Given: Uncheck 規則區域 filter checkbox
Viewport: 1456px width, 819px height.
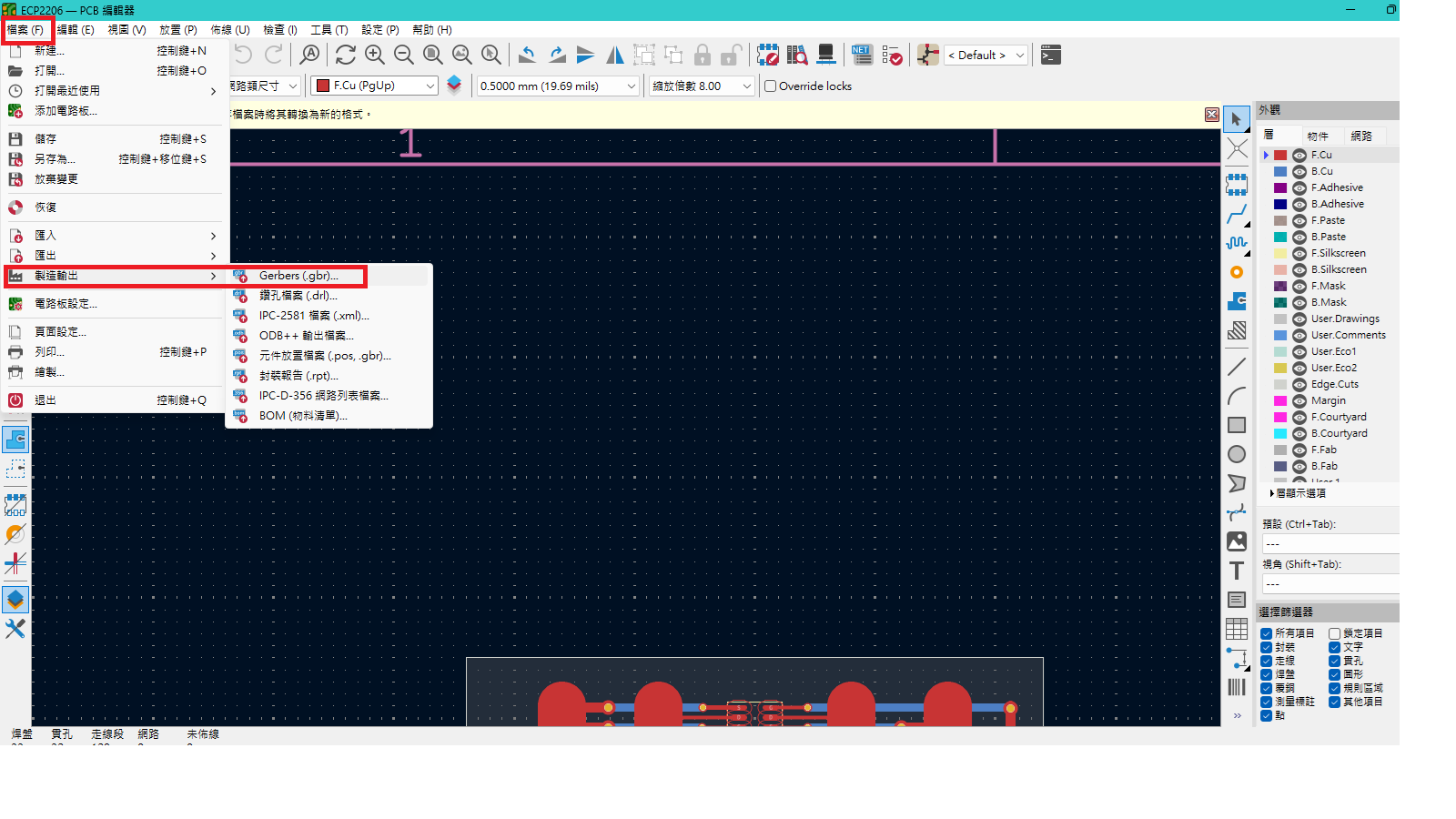Looking at the screenshot, I should 1334,688.
